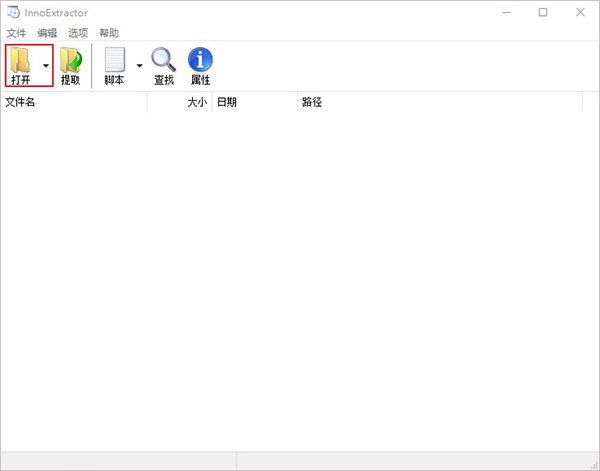Click the window resize grip corner
This screenshot has height=471, width=600.
pyautogui.click(x=594, y=465)
